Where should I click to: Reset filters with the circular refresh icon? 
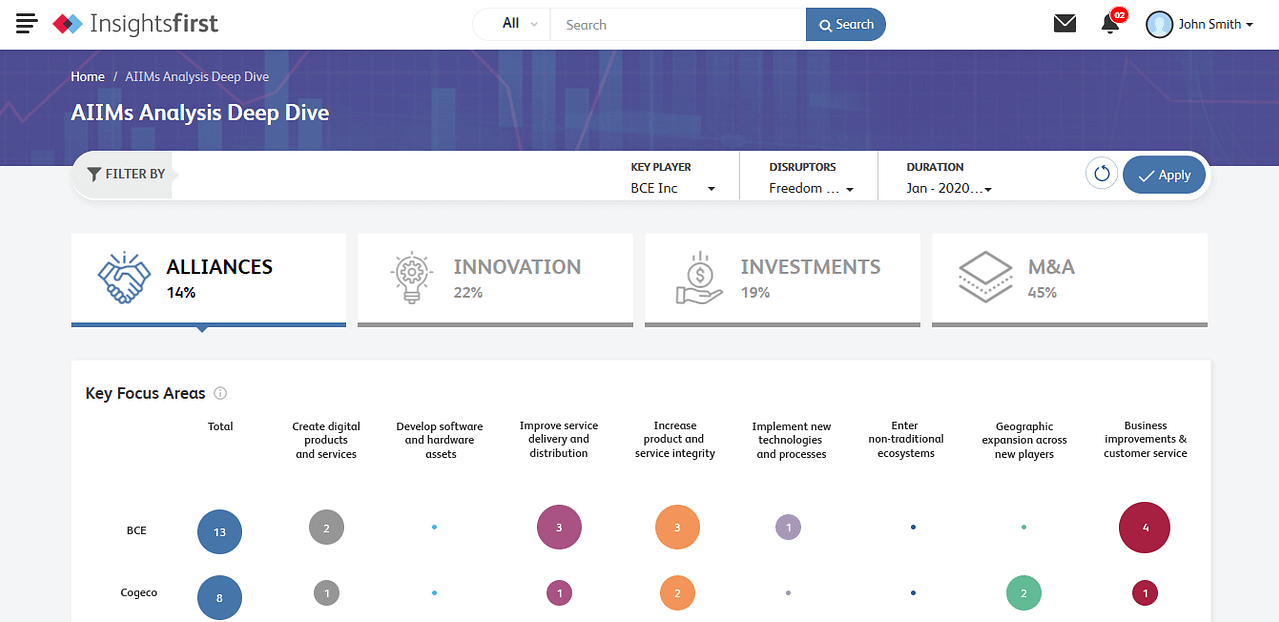[x=1102, y=174]
